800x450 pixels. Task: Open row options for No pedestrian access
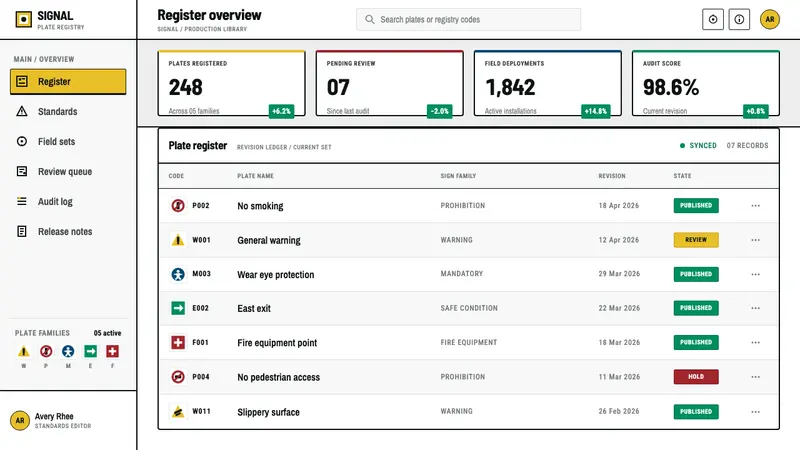[756, 377]
